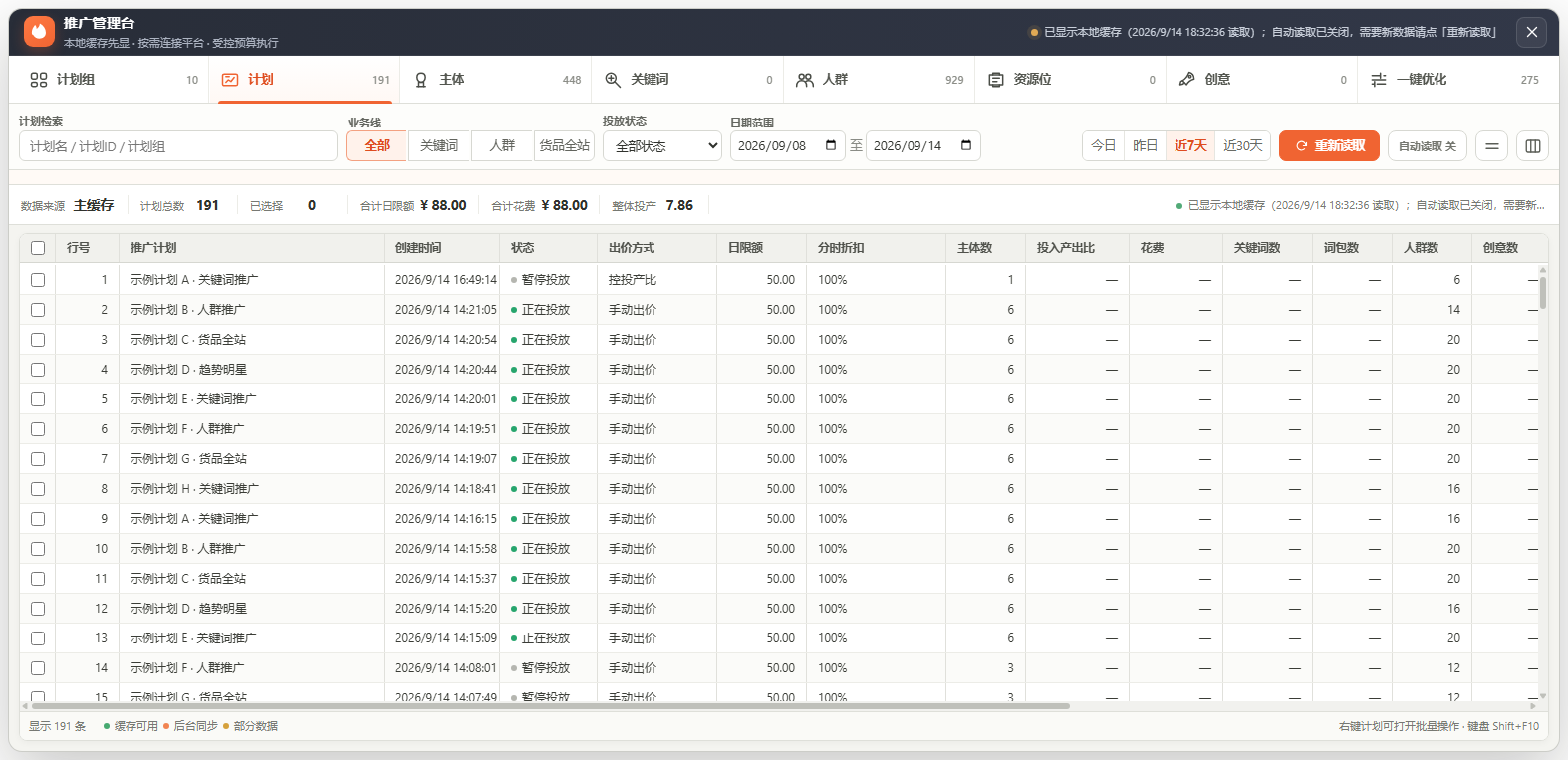1568x760 pixels.
Task: Click the 计划组 grid icon
Action: tap(39, 80)
